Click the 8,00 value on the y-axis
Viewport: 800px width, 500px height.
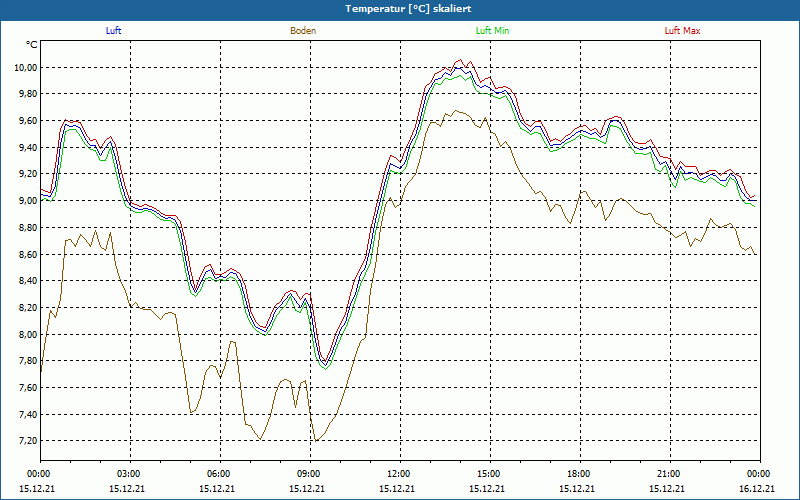click(x=28, y=334)
